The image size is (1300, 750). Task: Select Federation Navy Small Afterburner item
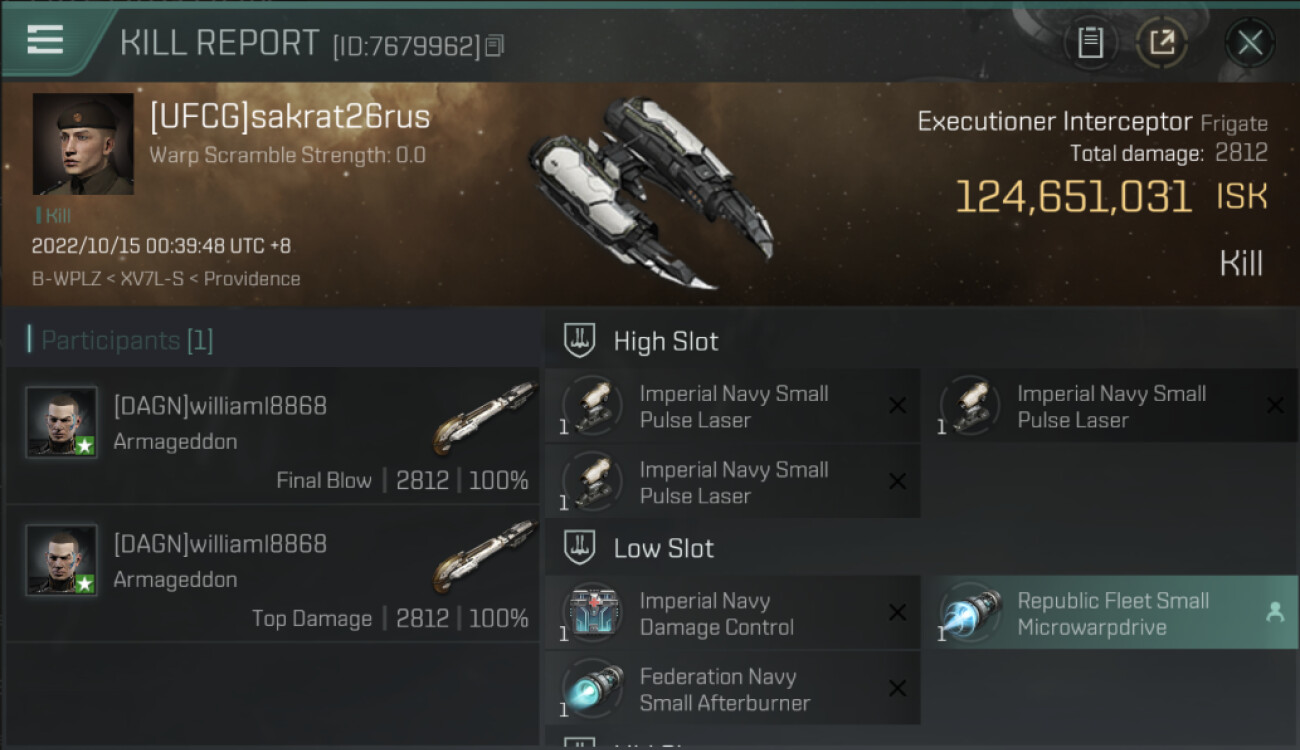point(733,689)
